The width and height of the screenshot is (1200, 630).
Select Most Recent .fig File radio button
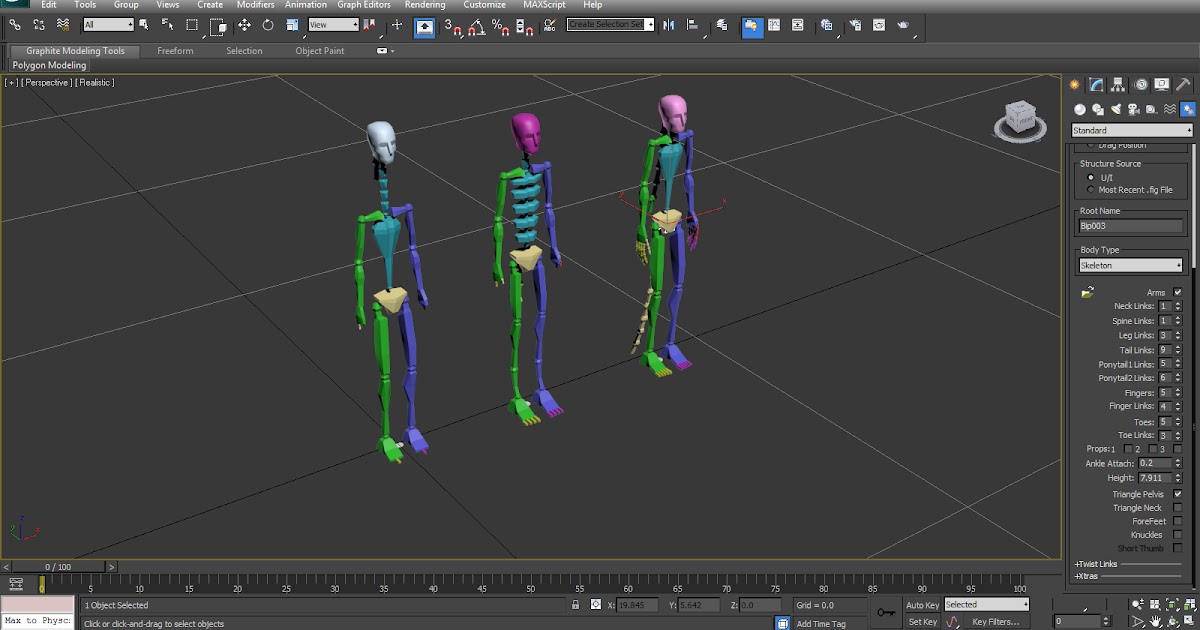1090,190
